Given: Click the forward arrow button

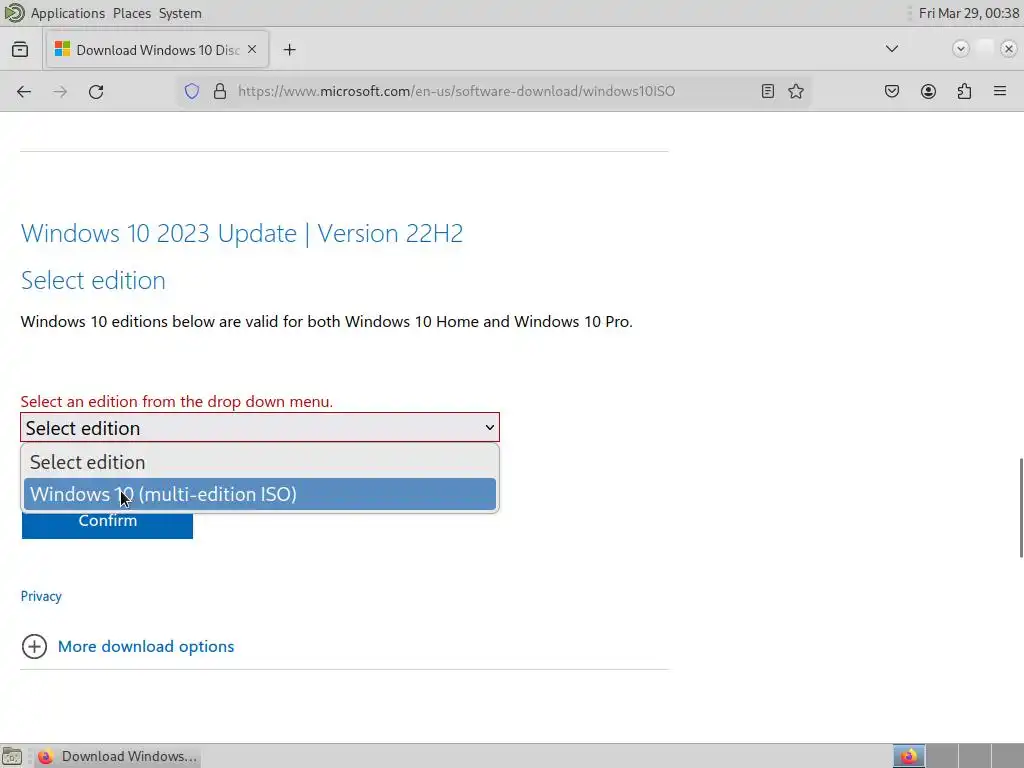Looking at the screenshot, I should (x=60, y=91).
